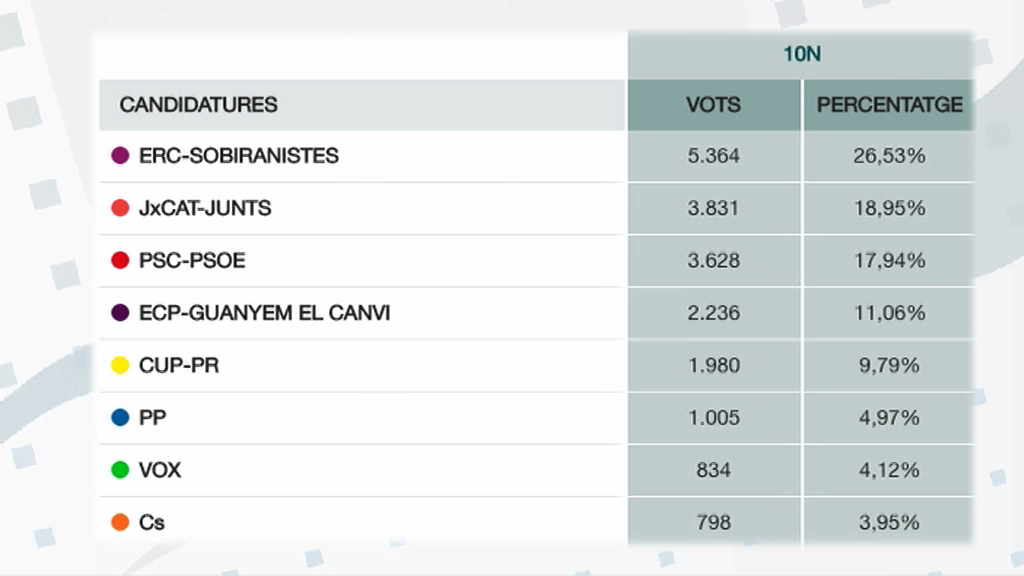Image resolution: width=1024 pixels, height=576 pixels.
Task: Click the coral JxCAT-JUNTS color dot
Action: tap(120, 208)
